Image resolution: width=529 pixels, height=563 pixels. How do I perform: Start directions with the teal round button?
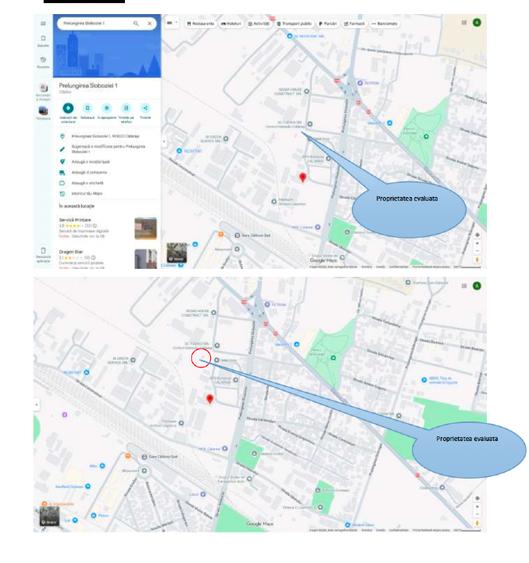(68, 108)
